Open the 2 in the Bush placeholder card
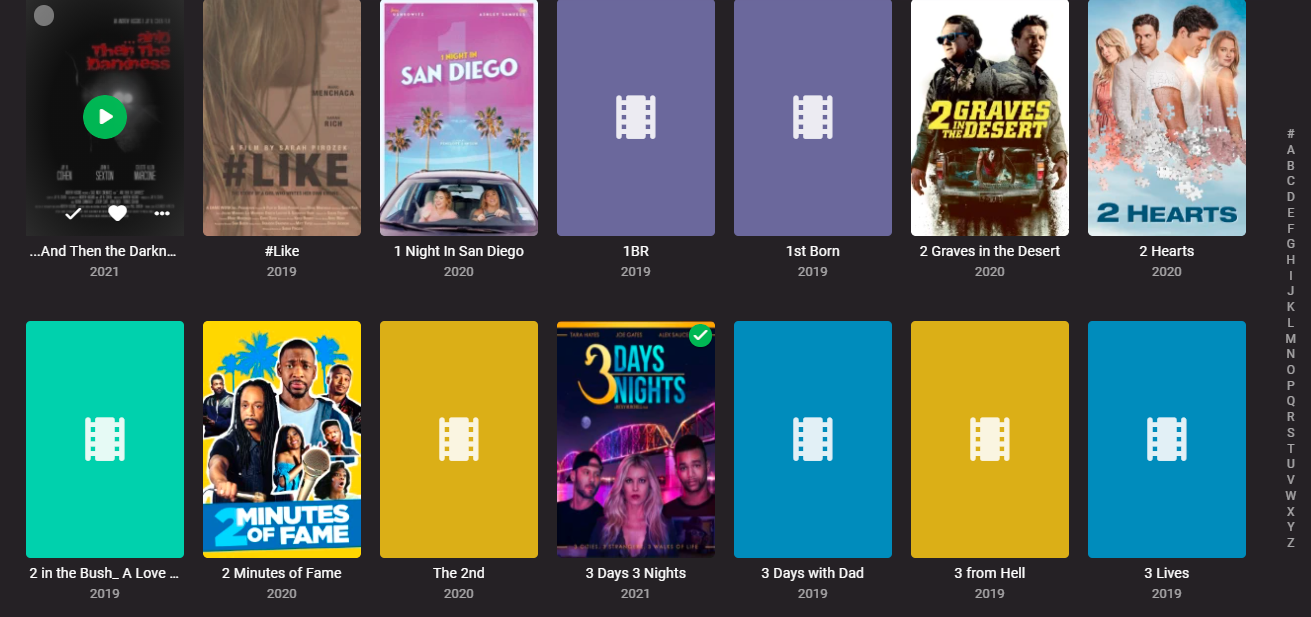Image resolution: width=1311 pixels, height=617 pixels. pos(105,439)
